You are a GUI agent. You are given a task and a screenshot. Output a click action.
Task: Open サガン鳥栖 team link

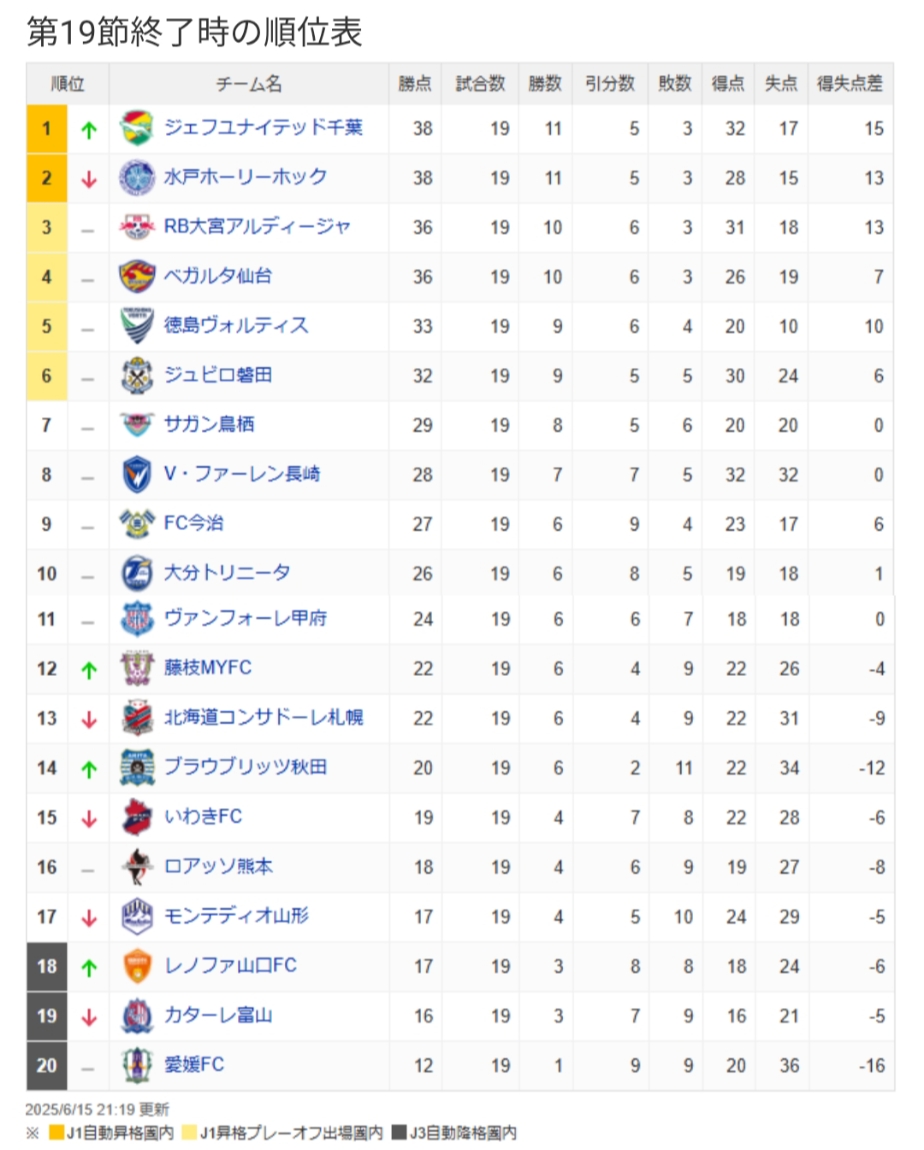click(x=209, y=424)
